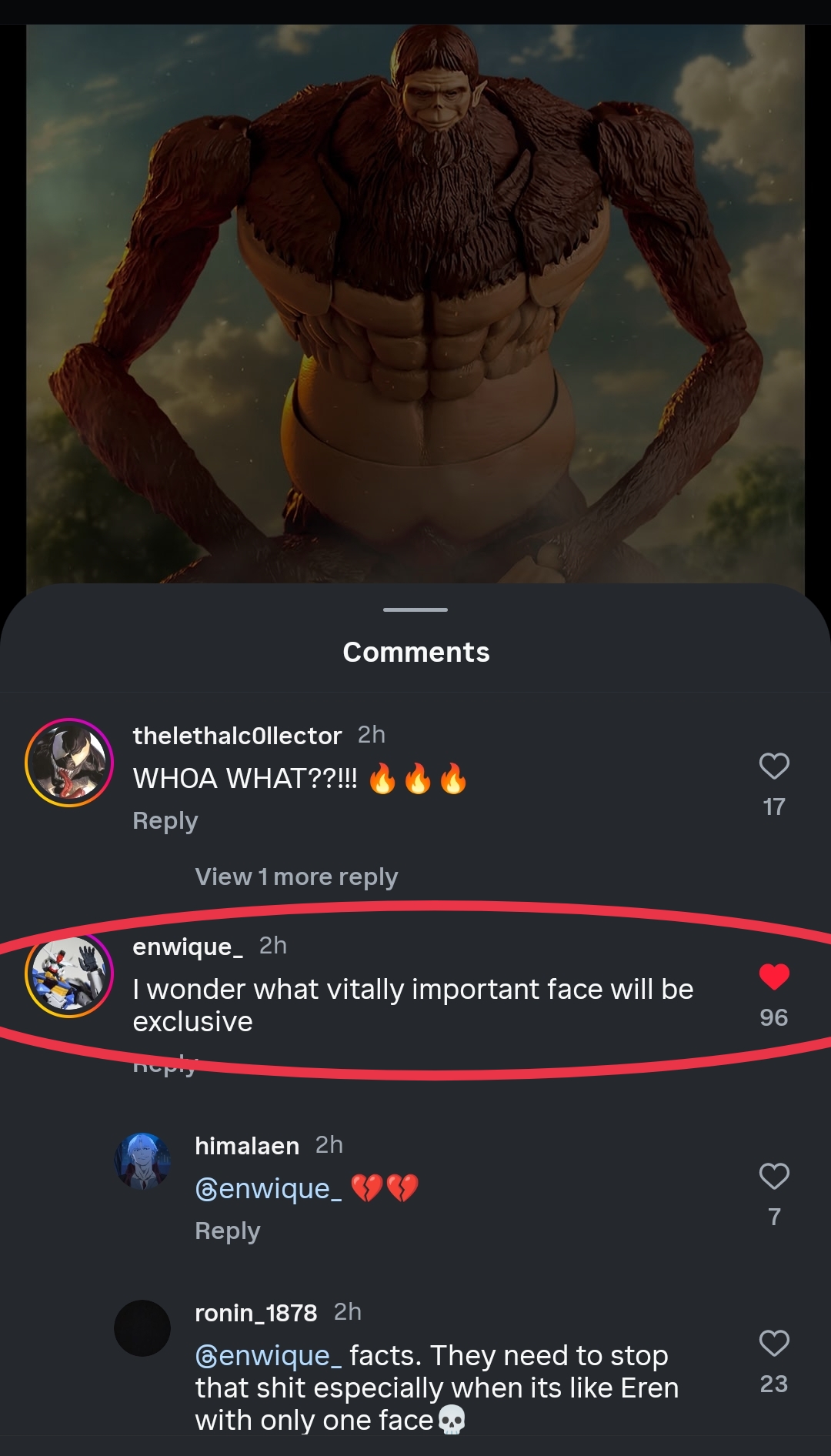Tap the Beast Titan figure image
Image resolution: width=831 pixels, height=1456 pixels.
[x=415, y=304]
